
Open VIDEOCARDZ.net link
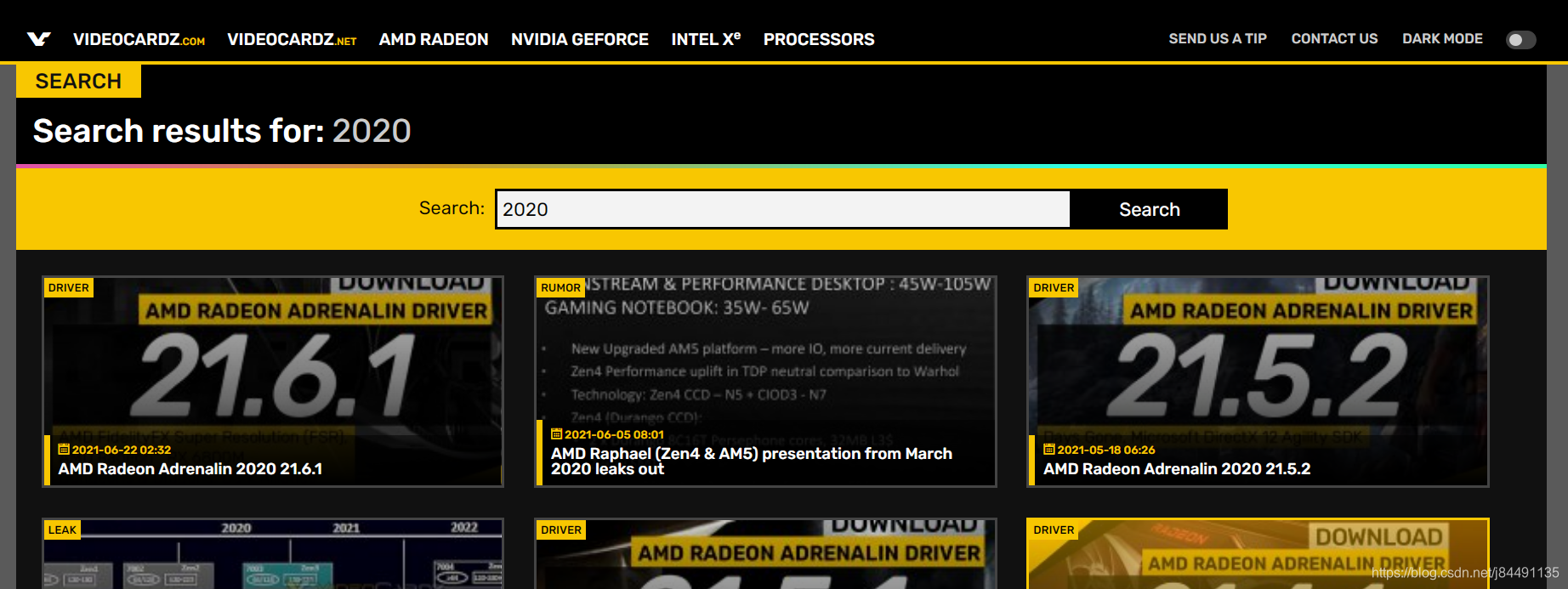(292, 39)
